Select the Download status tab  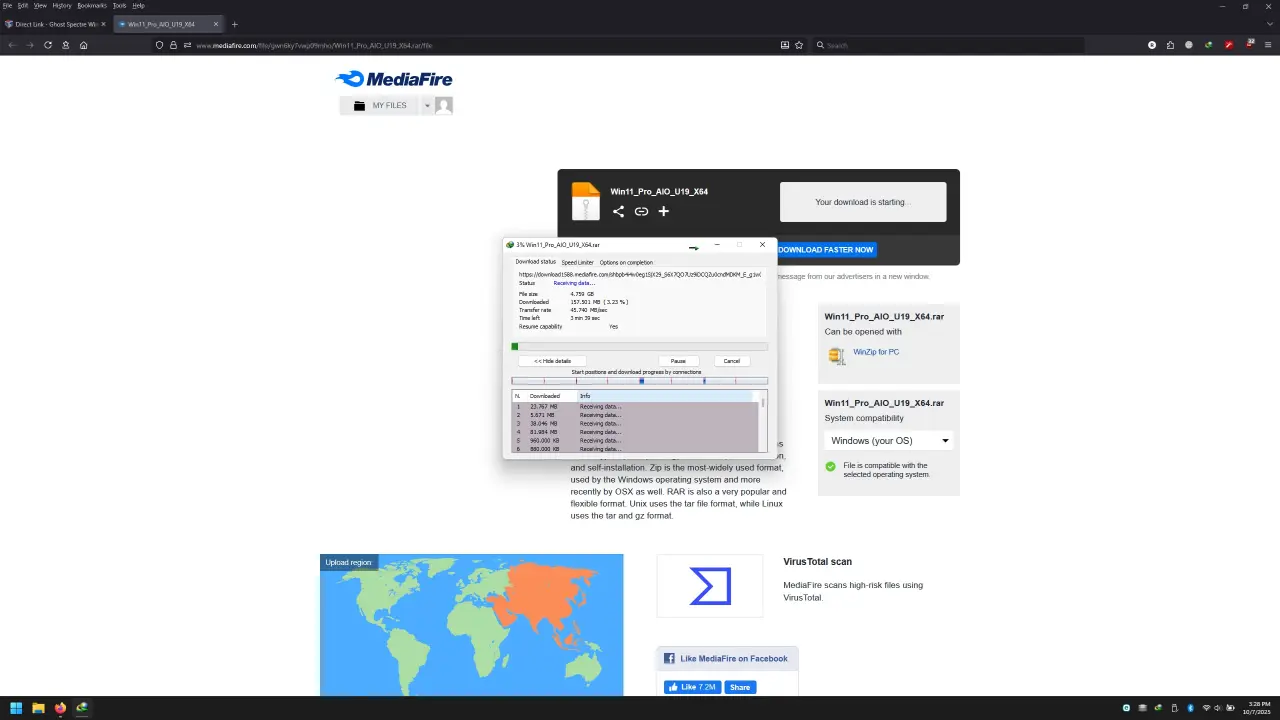[535, 262]
